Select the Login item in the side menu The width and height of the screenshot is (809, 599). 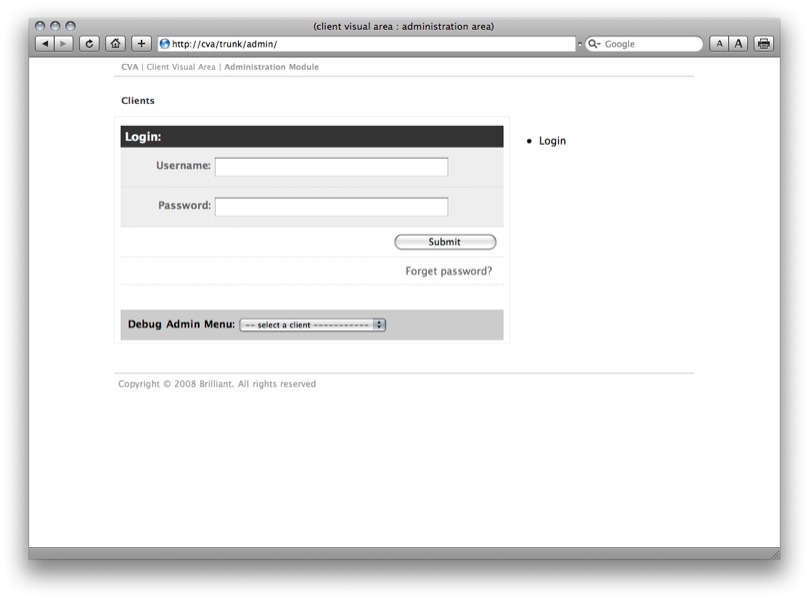point(552,141)
